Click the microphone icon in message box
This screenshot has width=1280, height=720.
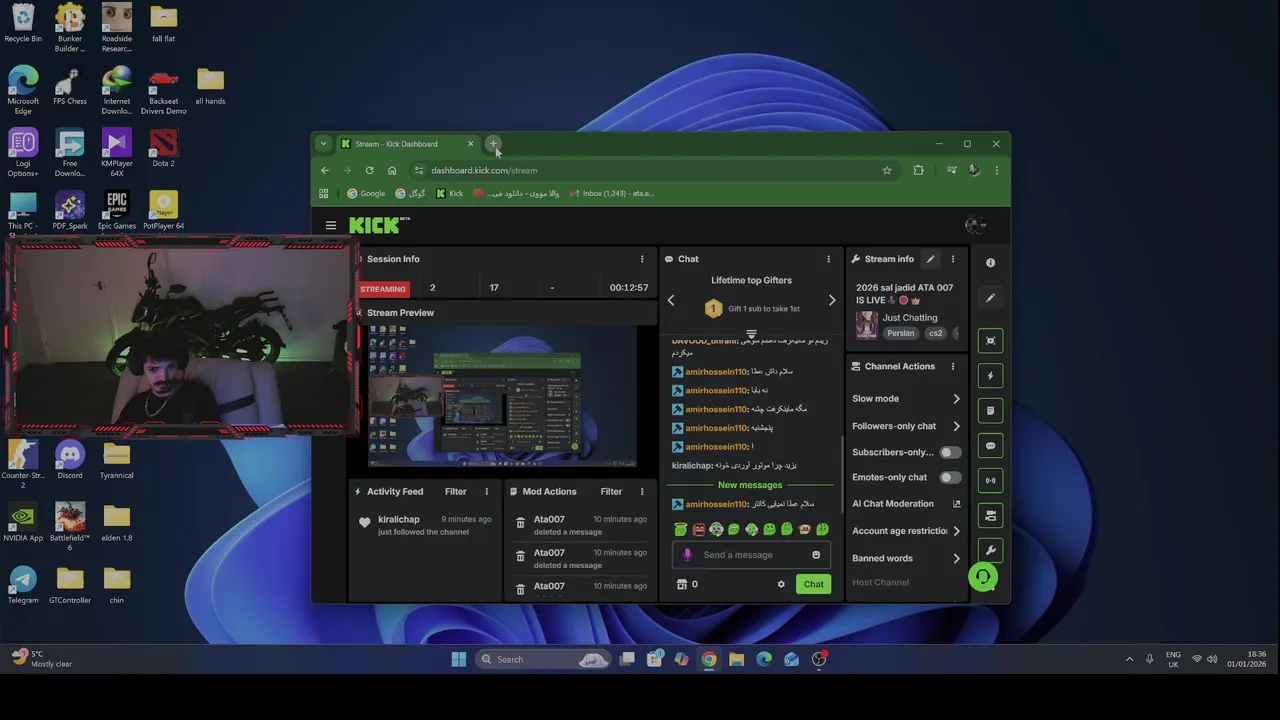(687, 555)
